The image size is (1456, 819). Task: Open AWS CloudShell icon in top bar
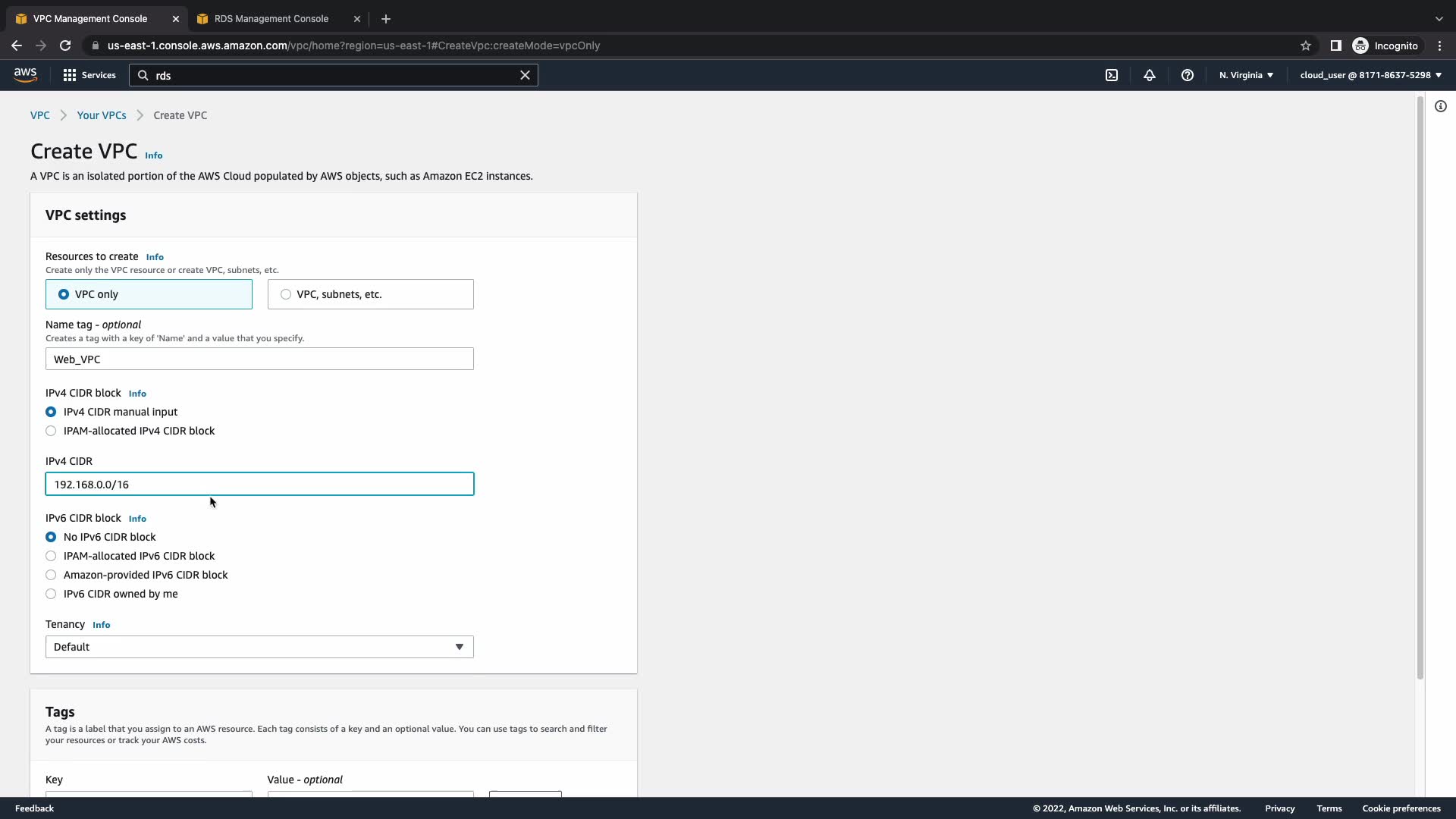click(1112, 75)
